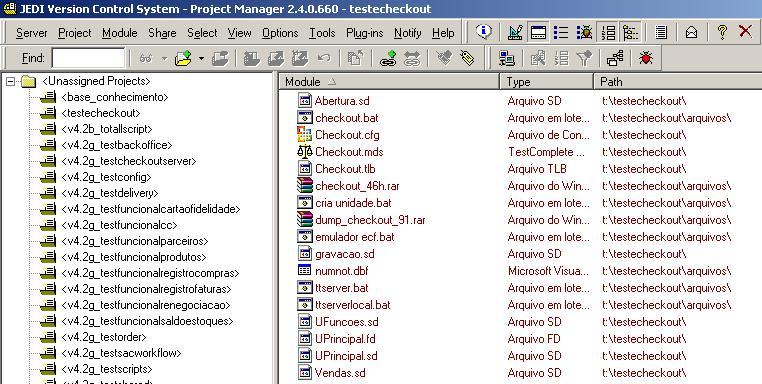Screen dimensions: 762x384
Task: Select the Abertura.sd module
Action: 342,101
